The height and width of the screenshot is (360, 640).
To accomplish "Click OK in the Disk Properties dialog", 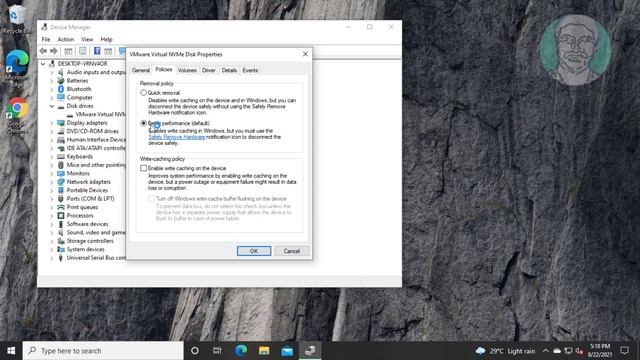I will coord(254,251).
